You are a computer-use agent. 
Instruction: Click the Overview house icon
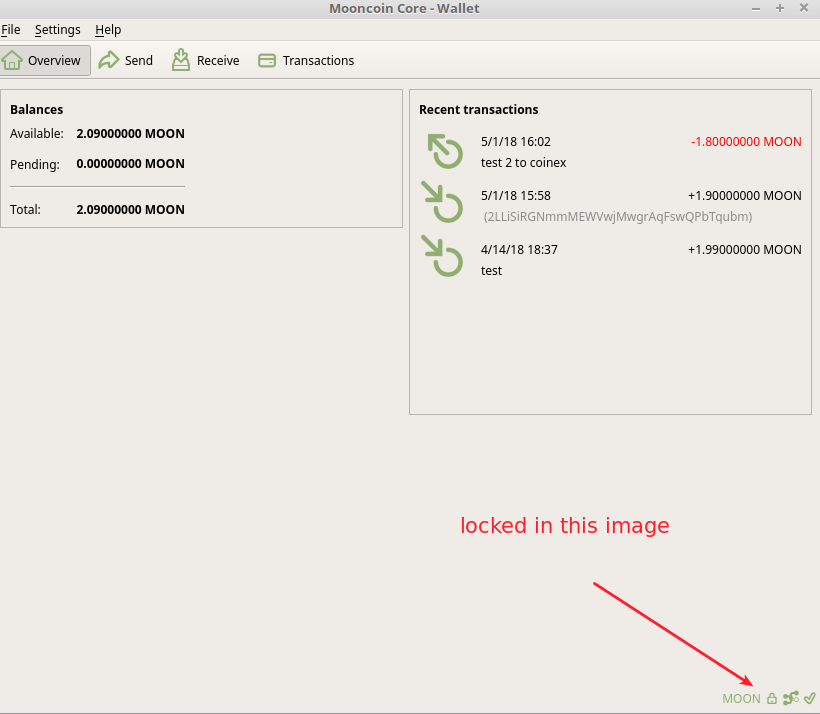[12, 61]
